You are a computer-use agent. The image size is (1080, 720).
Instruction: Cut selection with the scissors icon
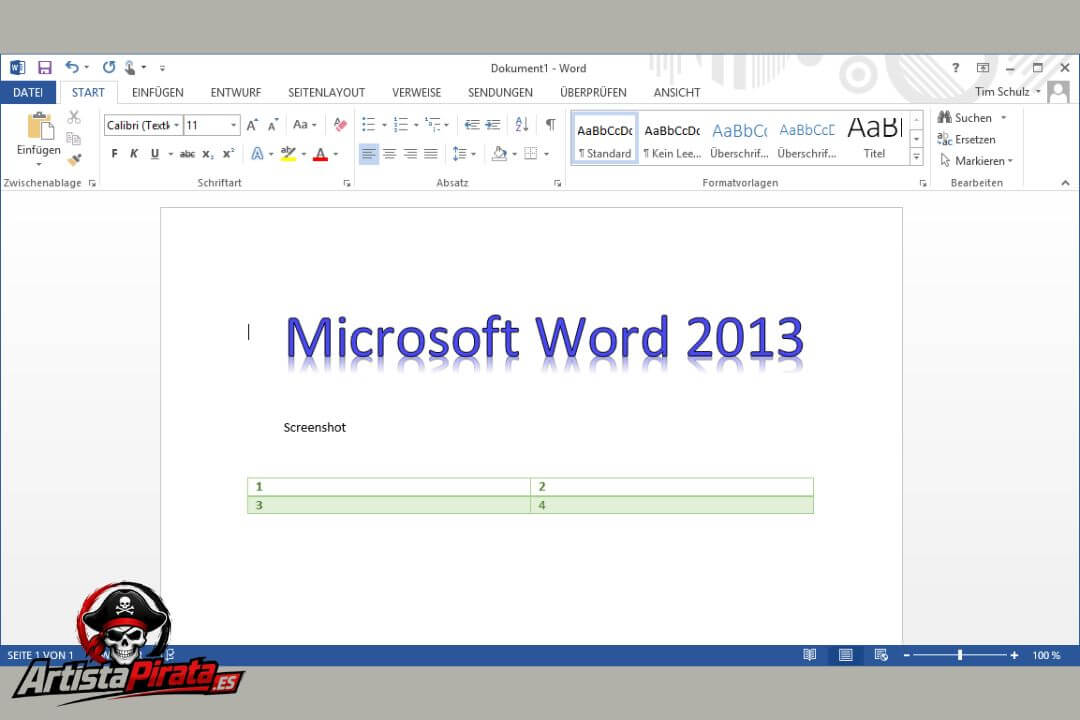click(x=74, y=117)
